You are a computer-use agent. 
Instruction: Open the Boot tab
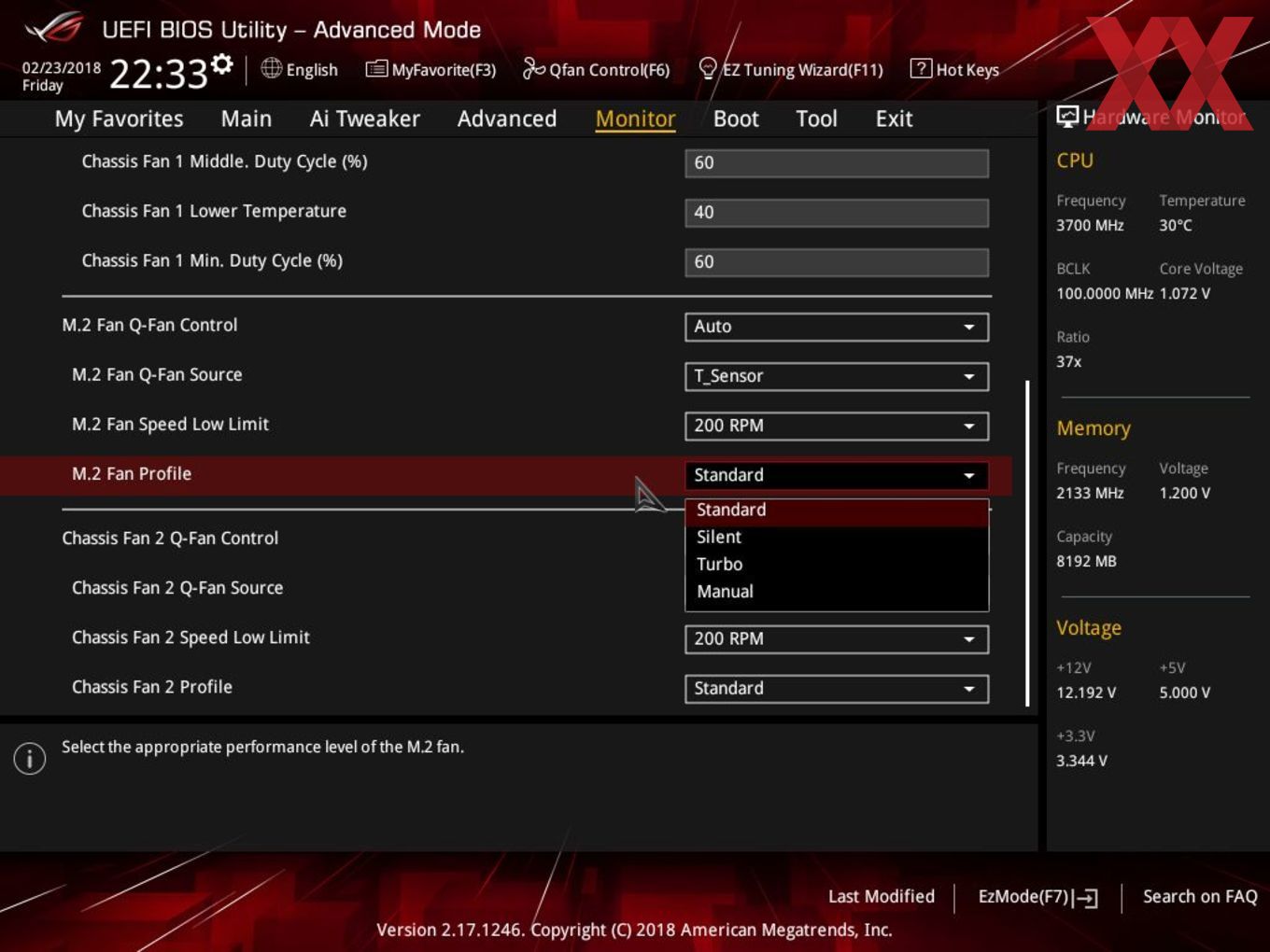736,119
